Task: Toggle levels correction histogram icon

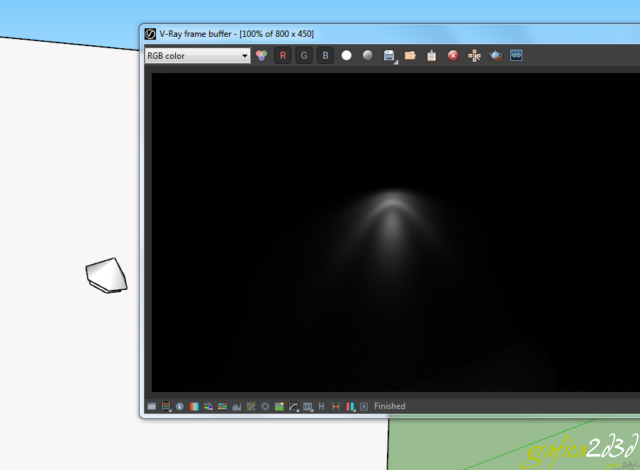Action: [x=237, y=406]
